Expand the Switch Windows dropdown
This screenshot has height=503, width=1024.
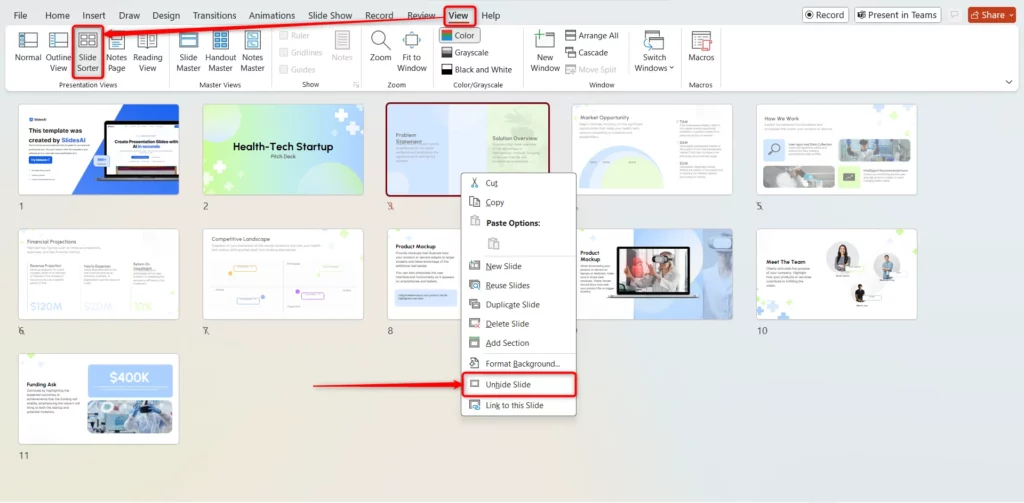(654, 52)
